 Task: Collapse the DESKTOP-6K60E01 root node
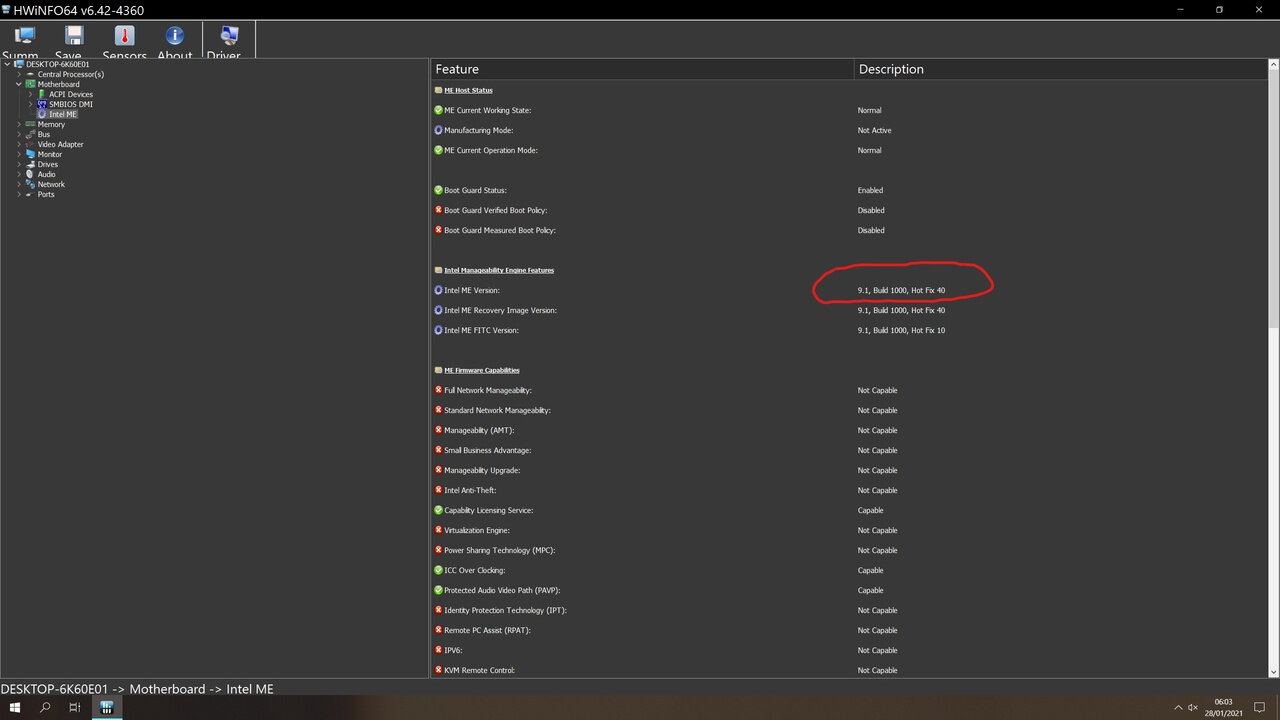pyautogui.click(x=8, y=64)
